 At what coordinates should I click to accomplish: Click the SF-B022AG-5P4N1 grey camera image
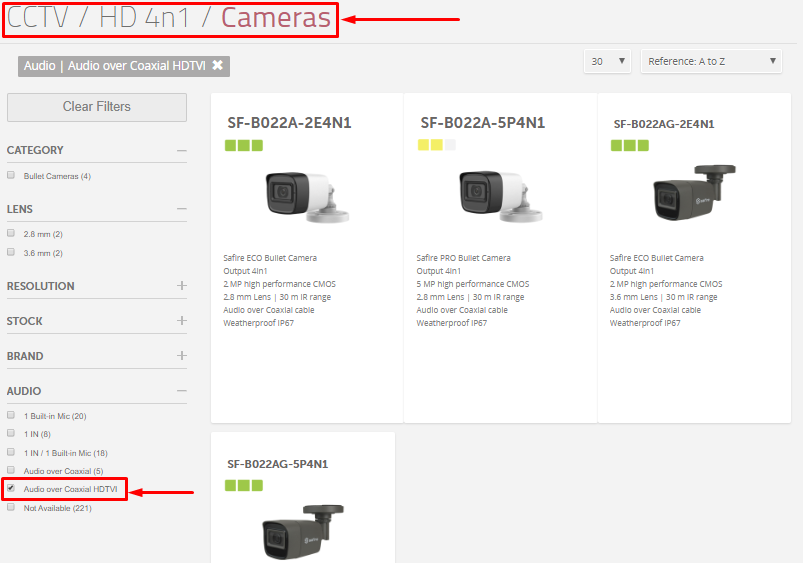pos(302,532)
